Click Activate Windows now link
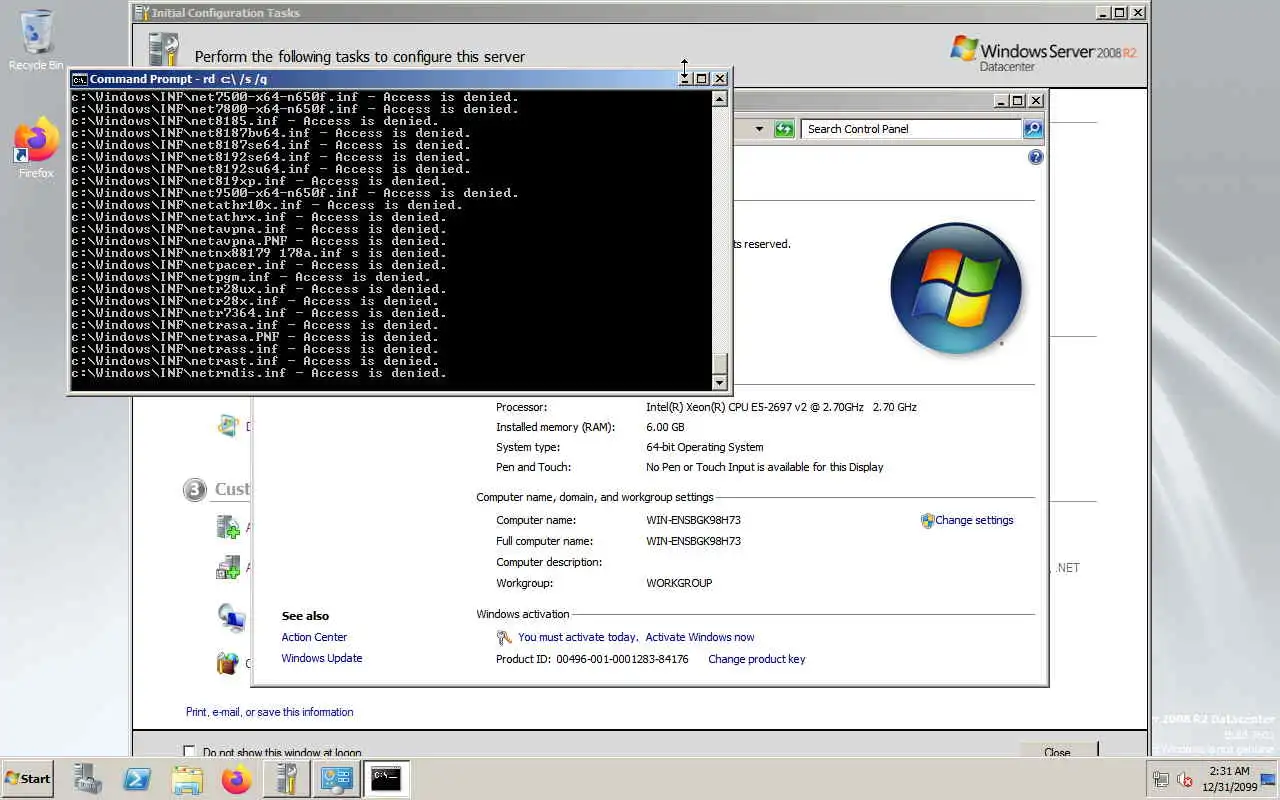This screenshot has width=1280, height=800. click(x=700, y=637)
